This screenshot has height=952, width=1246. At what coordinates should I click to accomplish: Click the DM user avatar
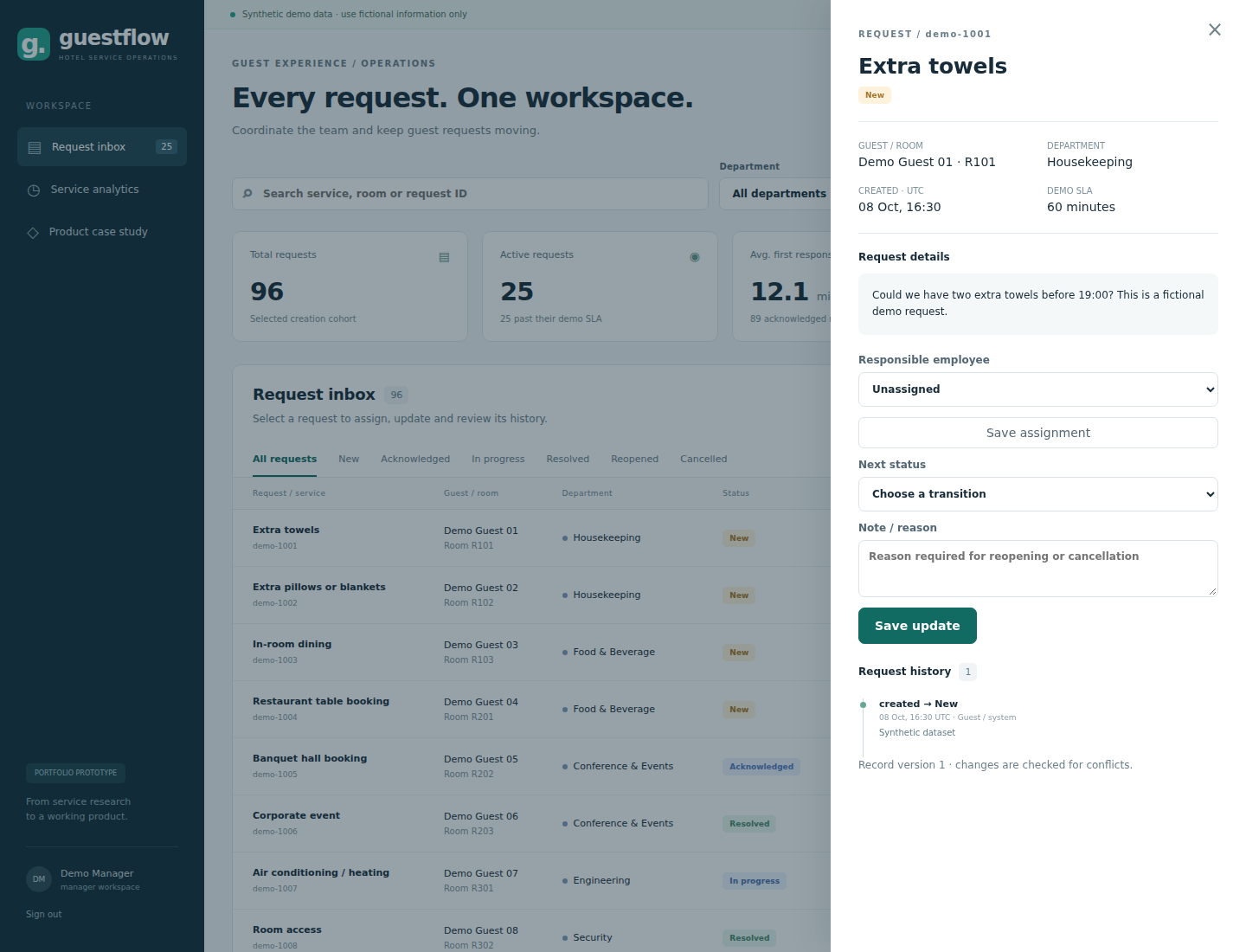pos(39,879)
